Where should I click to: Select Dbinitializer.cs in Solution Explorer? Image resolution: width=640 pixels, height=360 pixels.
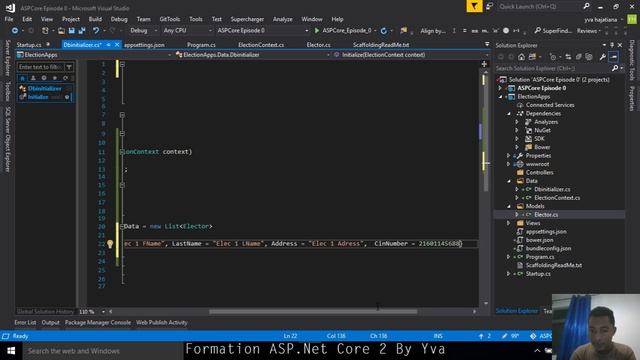pos(552,189)
